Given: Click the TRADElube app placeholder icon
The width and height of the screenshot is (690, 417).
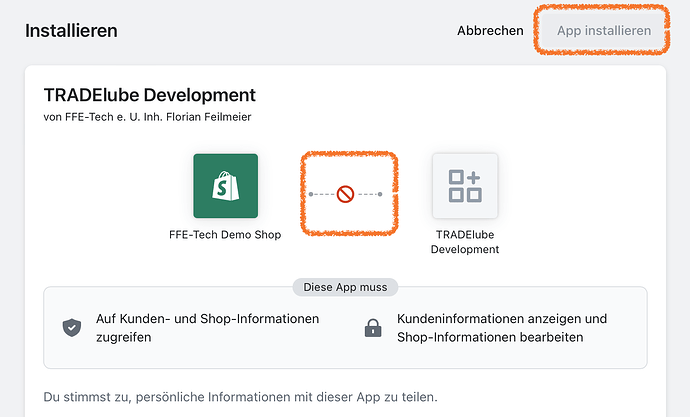Looking at the screenshot, I should click(x=464, y=186).
